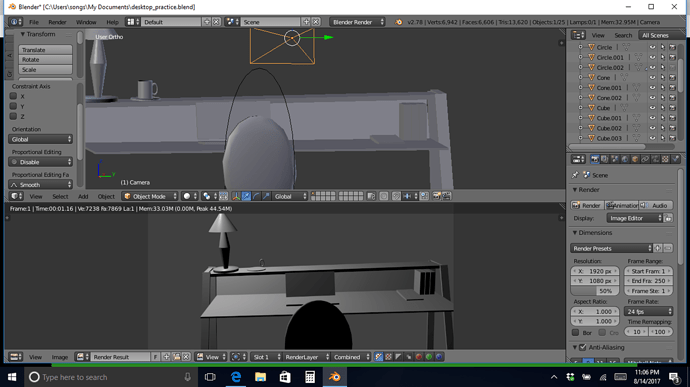690x387 pixels.
Task: Open the Scene properties tab icon
Action: point(615,159)
